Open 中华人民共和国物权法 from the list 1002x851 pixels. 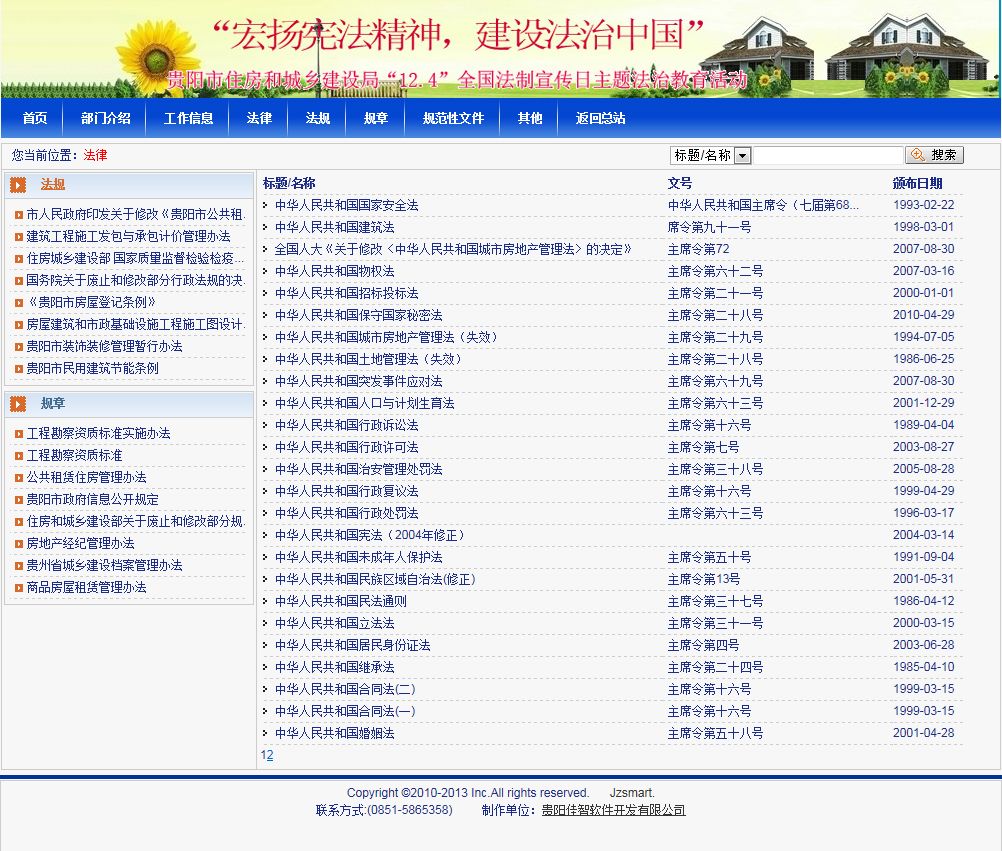coord(334,271)
